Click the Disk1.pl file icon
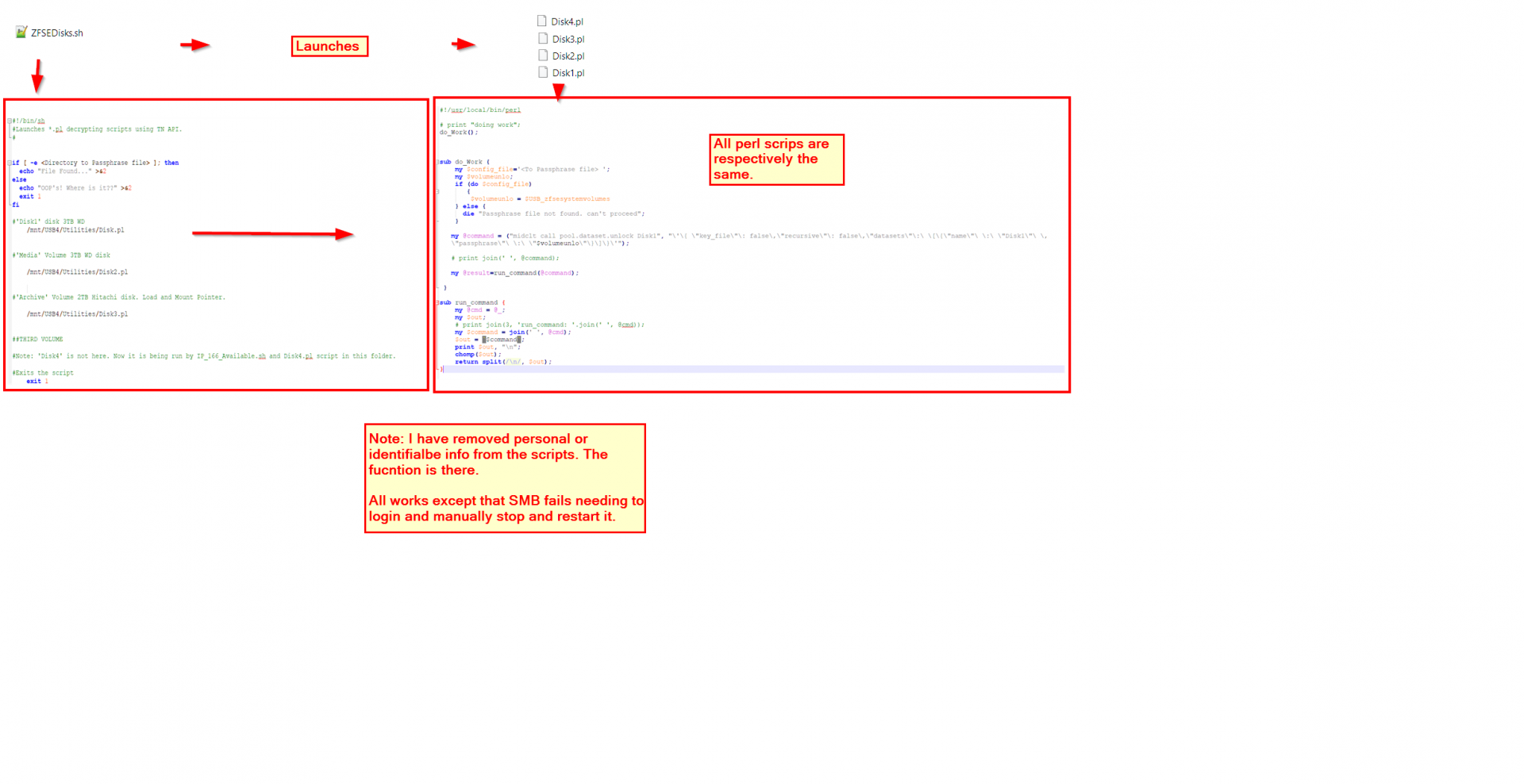The width and height of the screenshot is (1524, 784). pyautogui.click(x=543, y=72)
